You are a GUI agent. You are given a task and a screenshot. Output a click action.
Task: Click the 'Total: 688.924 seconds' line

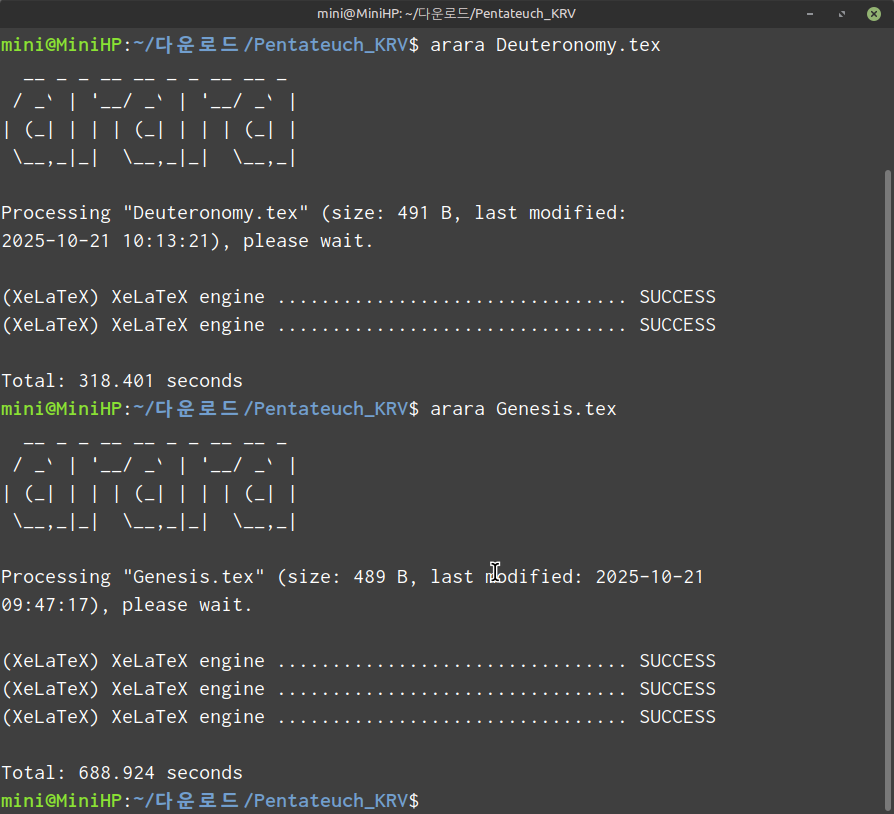click(x=122, y=773)
